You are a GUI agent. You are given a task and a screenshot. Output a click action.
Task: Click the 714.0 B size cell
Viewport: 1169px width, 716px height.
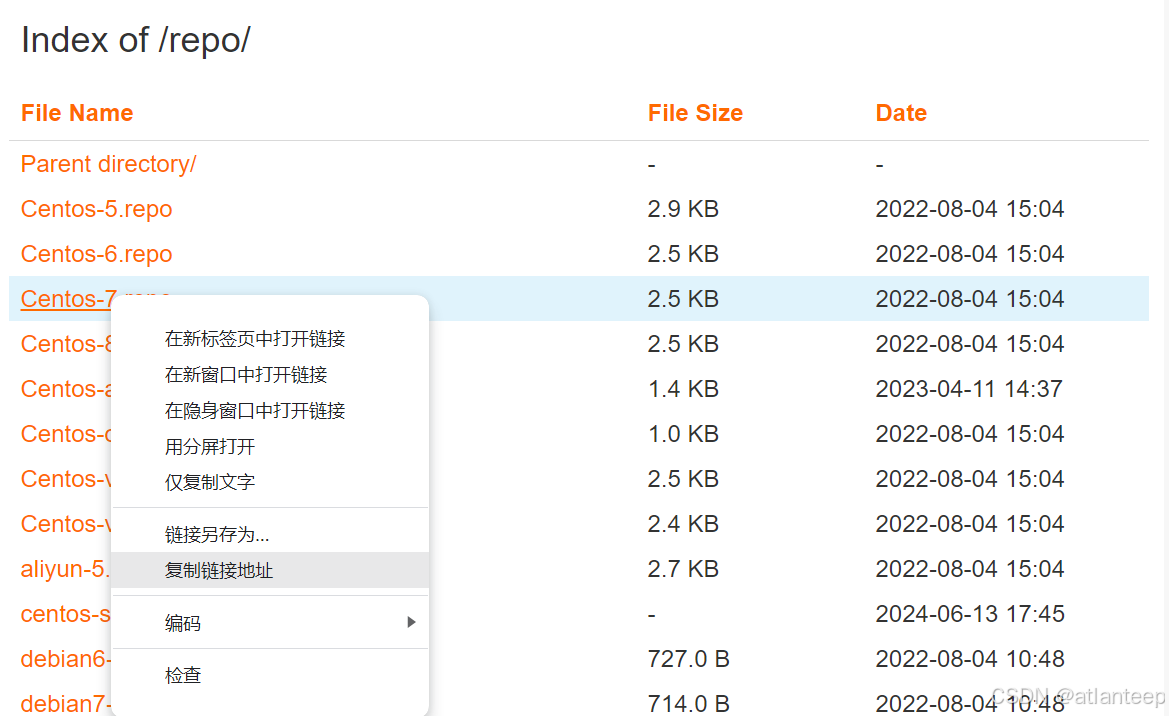pyautogui.click(x=688, y=704)
